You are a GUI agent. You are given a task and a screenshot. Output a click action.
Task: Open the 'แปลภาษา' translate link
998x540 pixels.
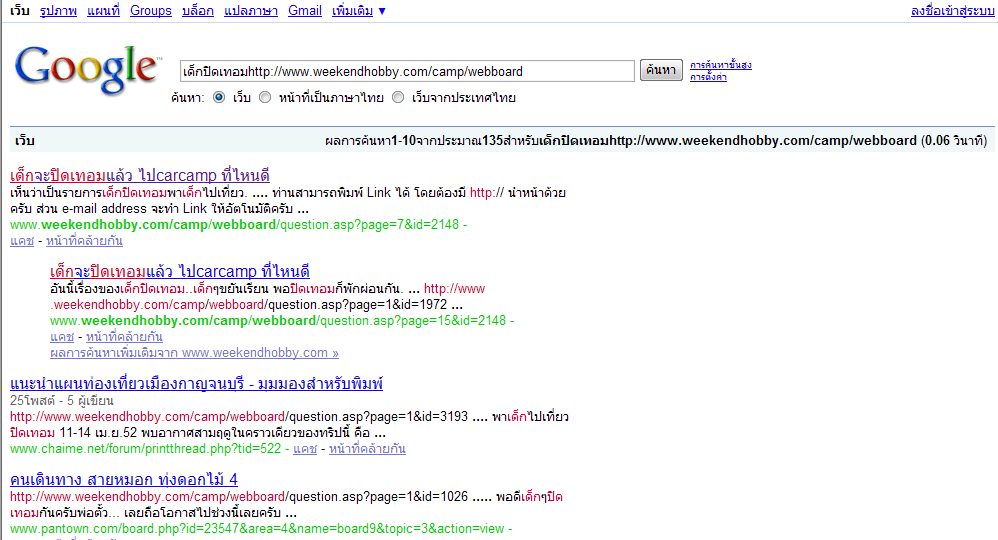pos(250,11)
